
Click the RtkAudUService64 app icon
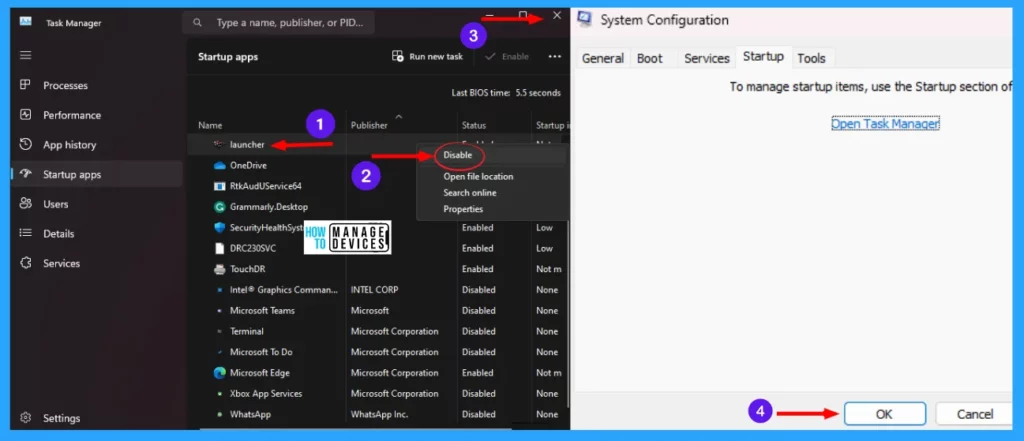[220, 186]
